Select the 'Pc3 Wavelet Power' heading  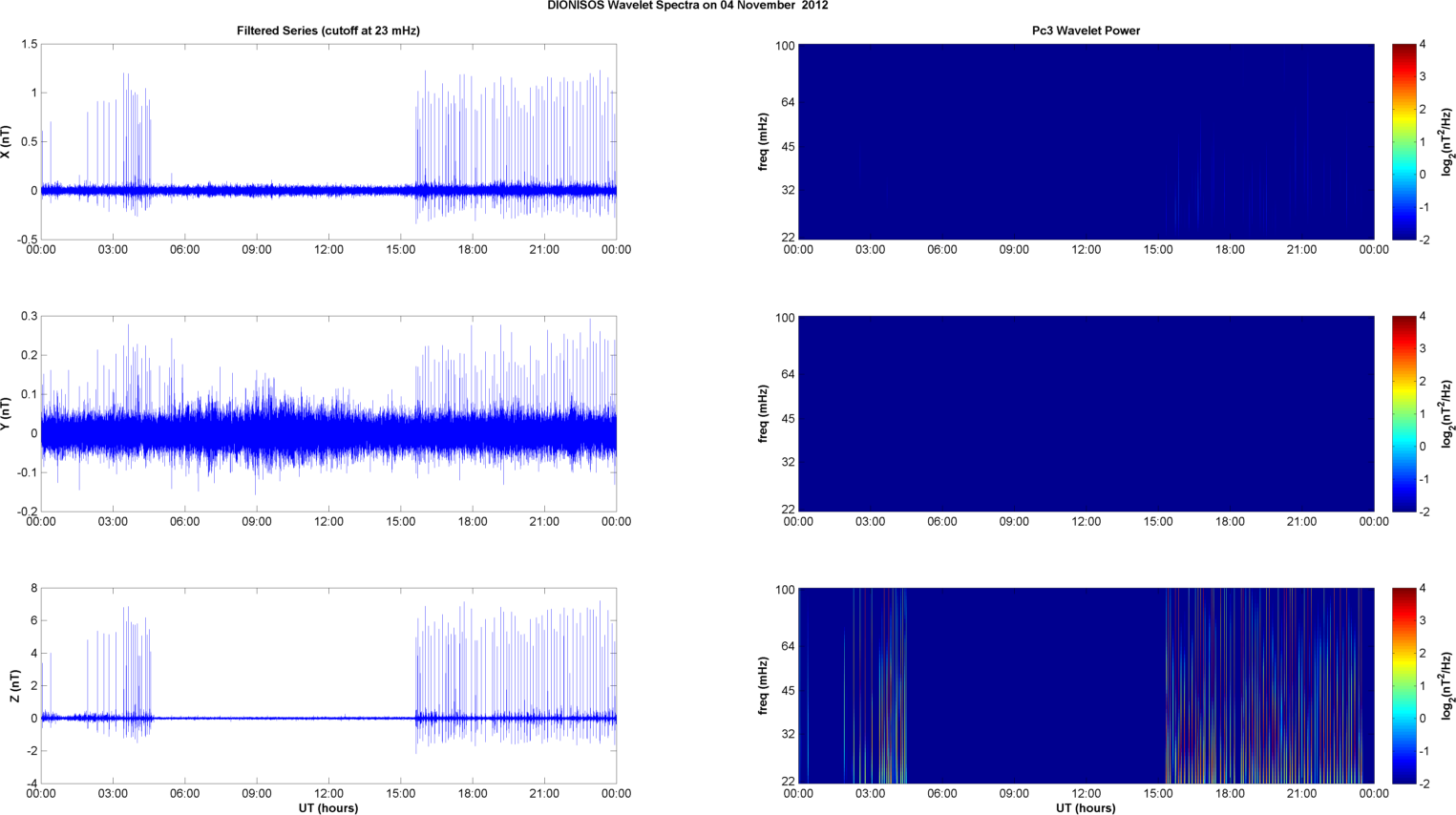point(1086,31)
